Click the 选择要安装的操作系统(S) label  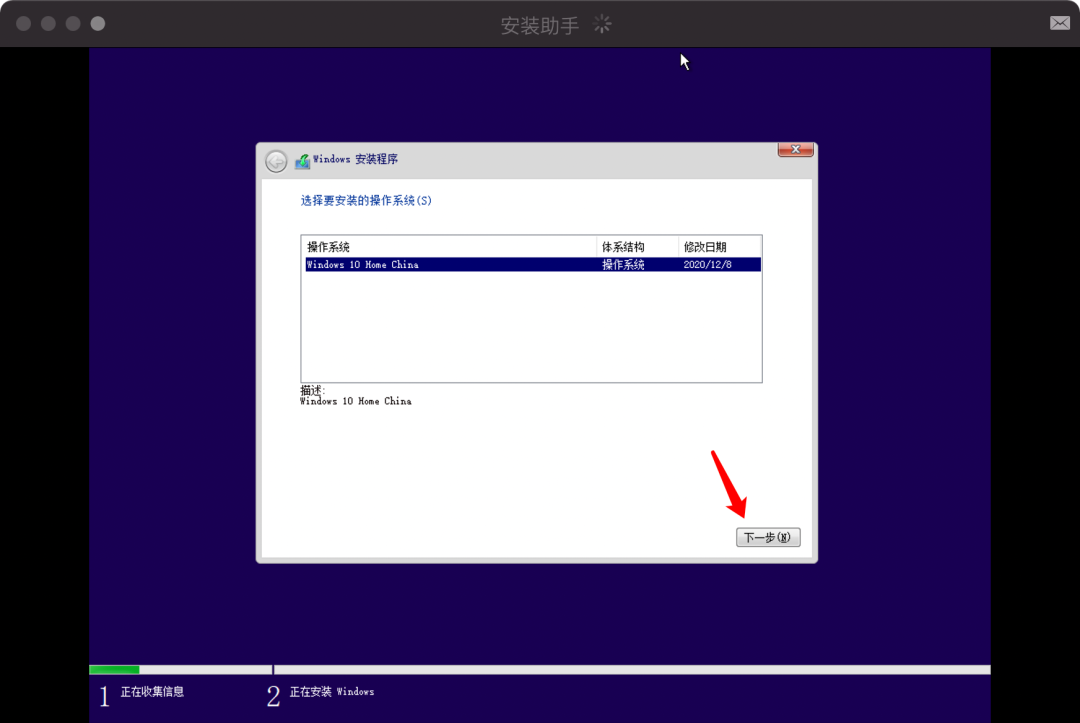coord(366,200)
